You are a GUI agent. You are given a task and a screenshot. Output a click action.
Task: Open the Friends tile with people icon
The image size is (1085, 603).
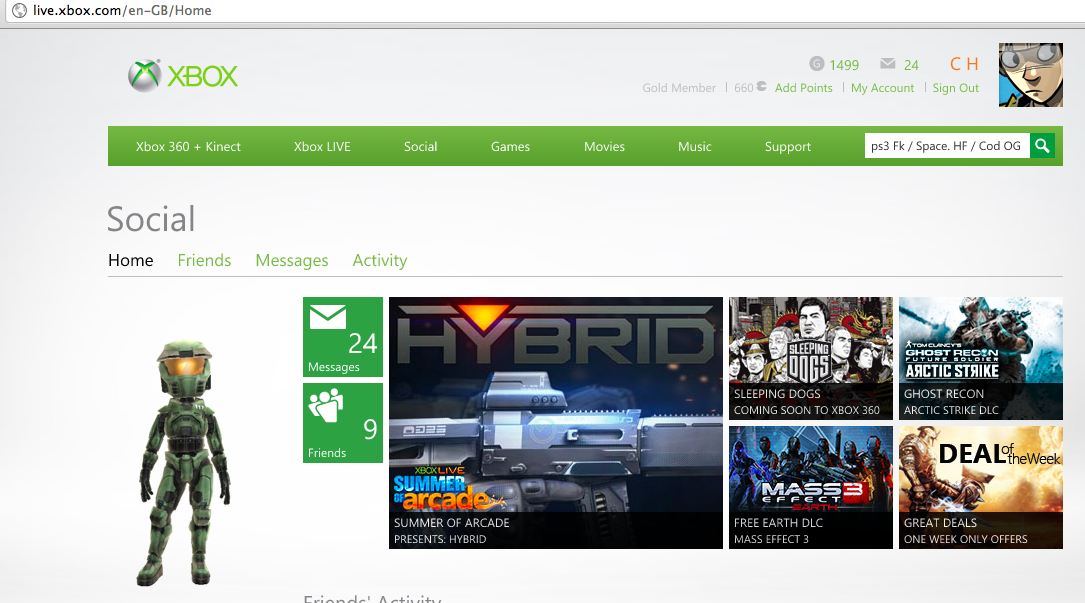(x=343, y=423)
